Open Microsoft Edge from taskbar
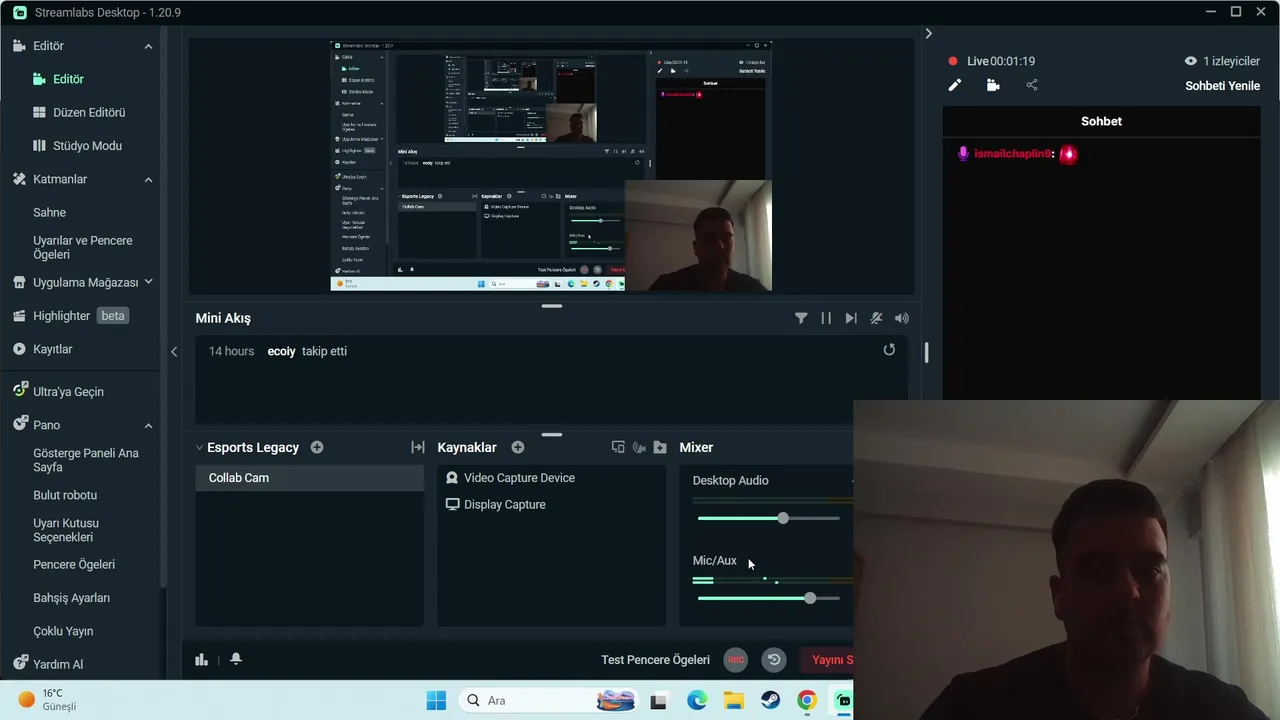 [697, 700]
